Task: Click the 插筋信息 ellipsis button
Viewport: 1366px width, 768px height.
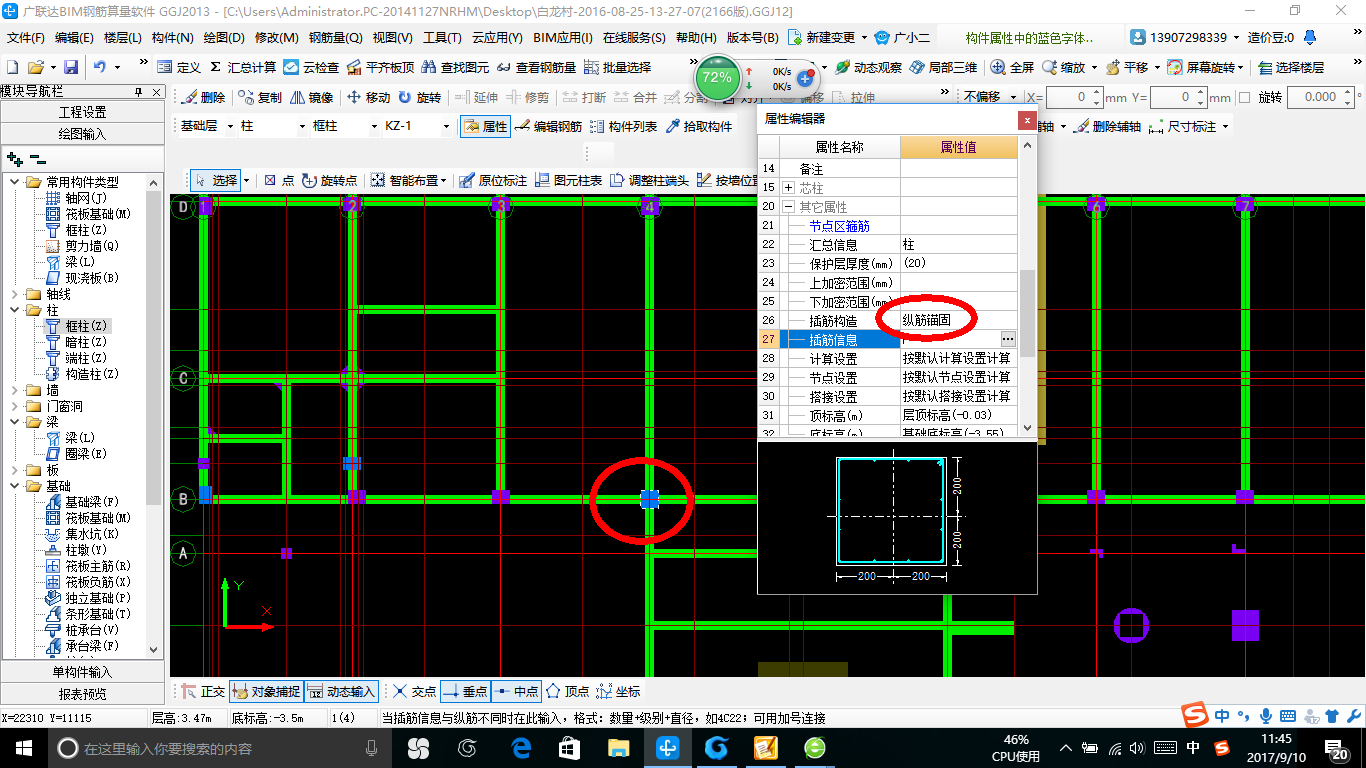Action: (x=1008, y=340)
